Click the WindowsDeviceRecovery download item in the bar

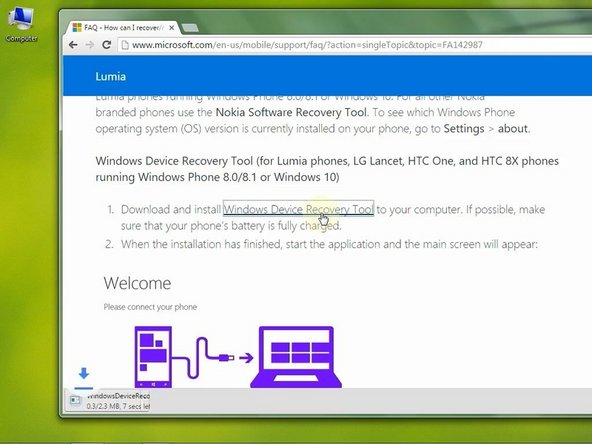click(x=109, y=401)
